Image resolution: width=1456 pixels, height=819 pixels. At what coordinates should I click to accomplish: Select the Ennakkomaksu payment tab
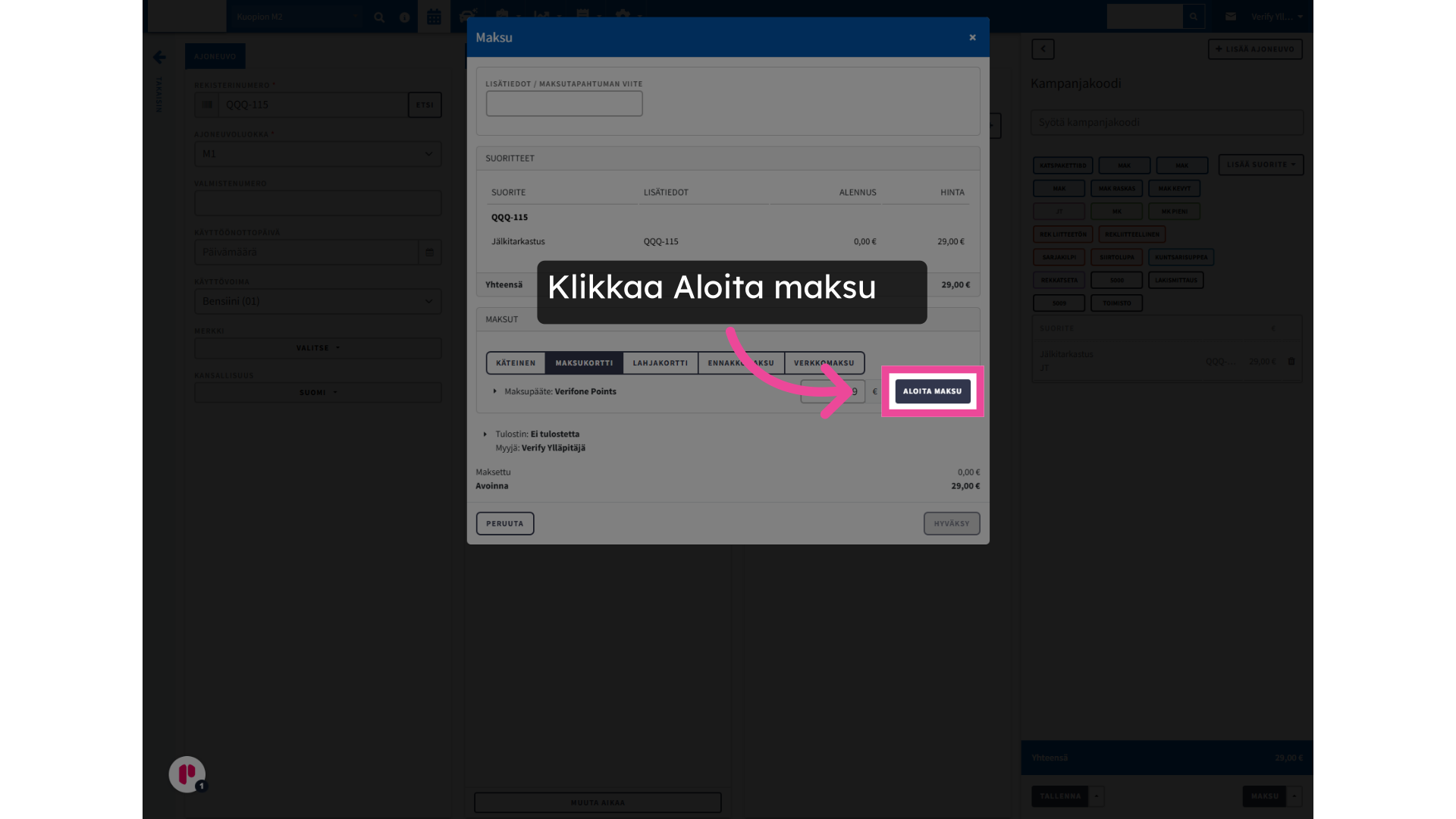pyautogui.click(x=741, y=363)
